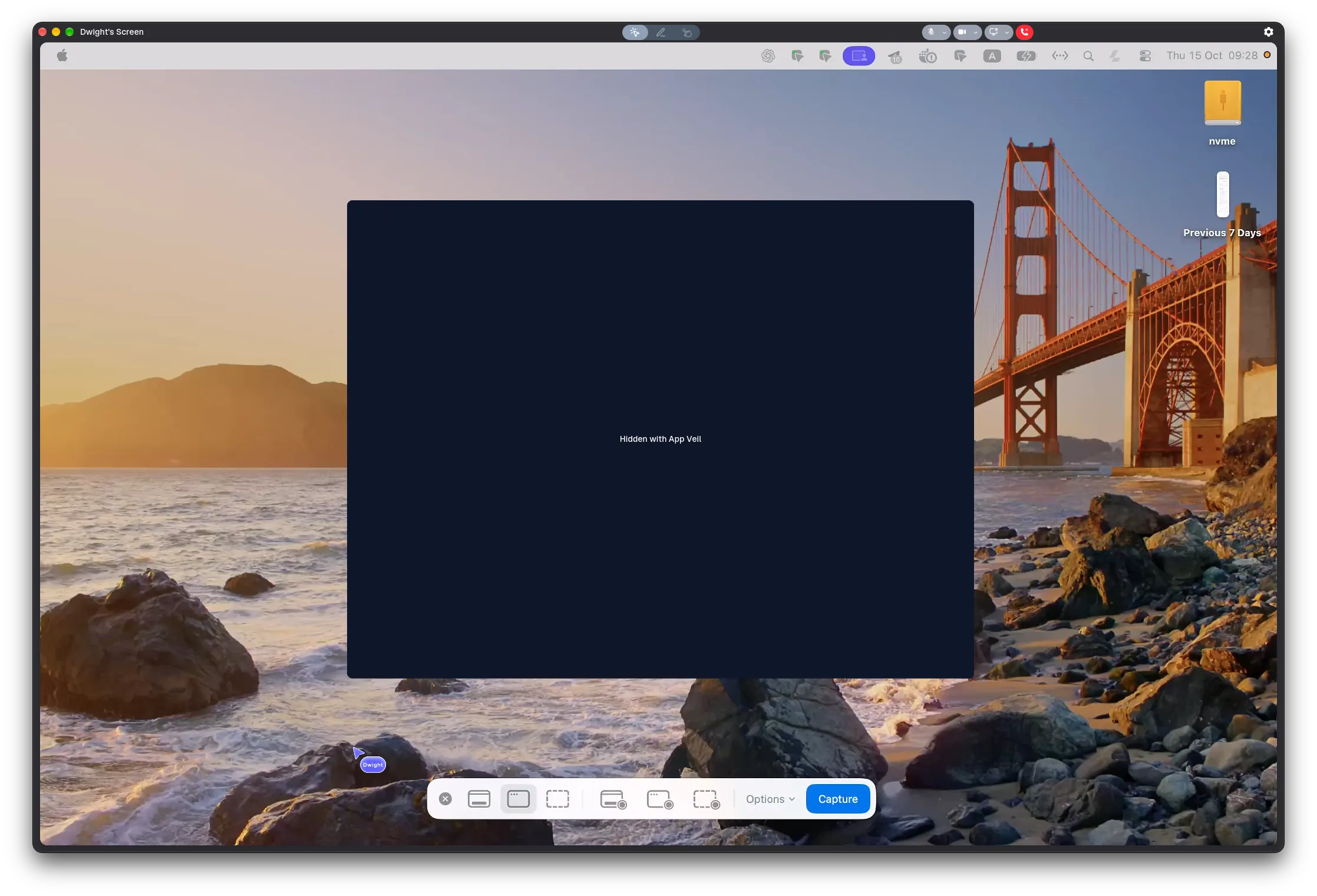Image resolution: width=1317 pixels, height=896 pixels.
Task: Select the hand tap mode in title bar
Action: 686,32
